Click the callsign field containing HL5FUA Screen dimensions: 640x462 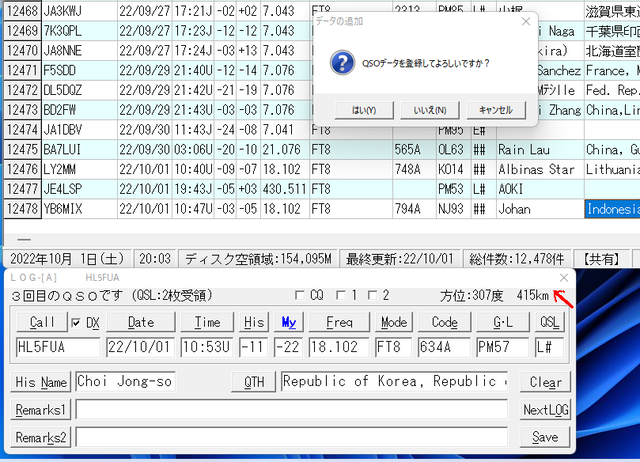point(58,347)
